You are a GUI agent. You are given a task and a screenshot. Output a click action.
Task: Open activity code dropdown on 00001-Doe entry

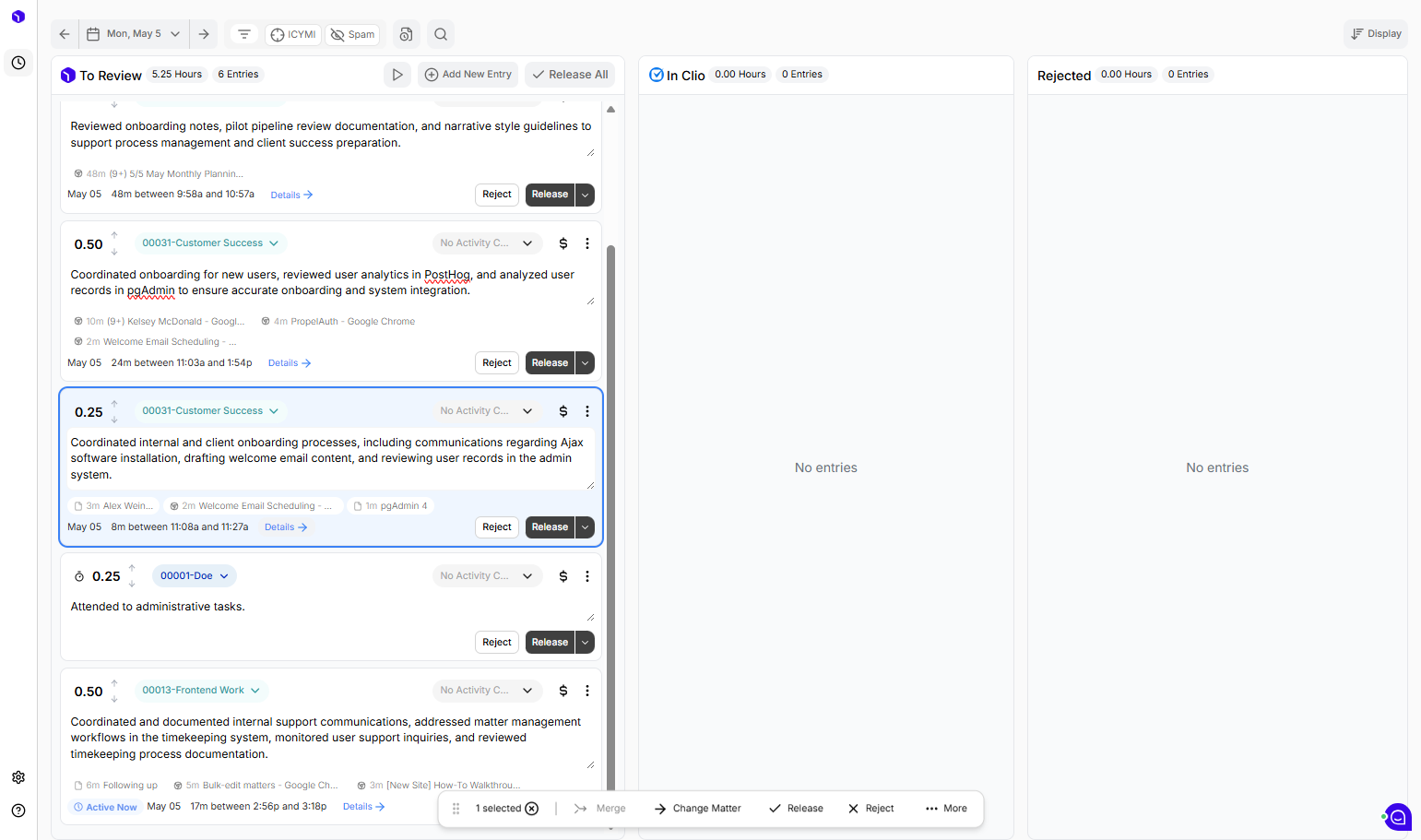tap(486, 576)
